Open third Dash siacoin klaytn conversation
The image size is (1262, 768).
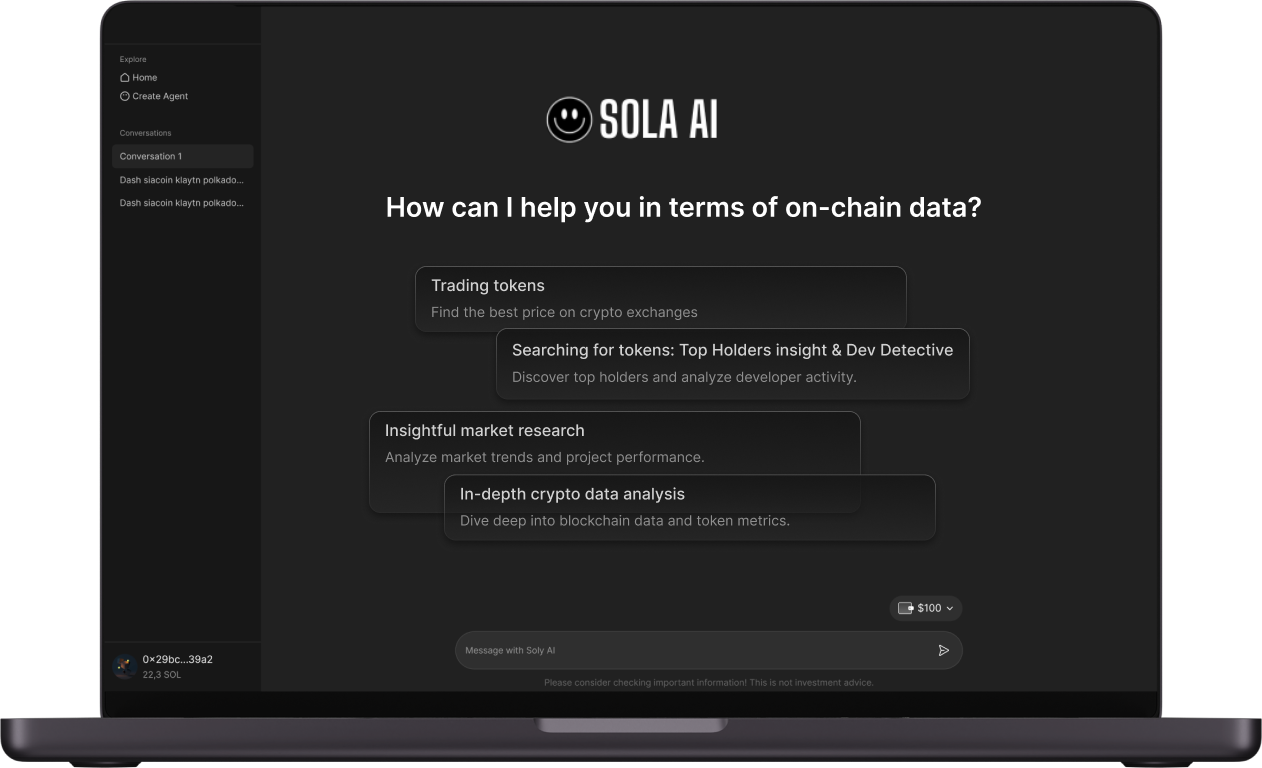pyautogui.click(x=183, y=203)
